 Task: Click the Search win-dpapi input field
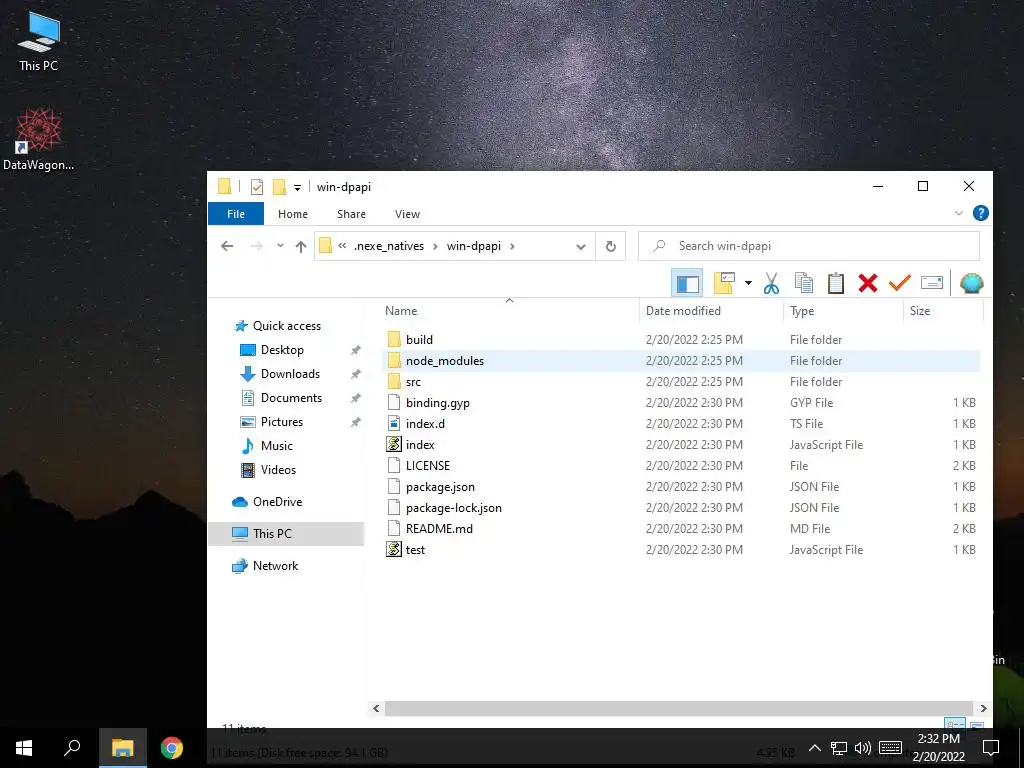[x=808, y=246]
